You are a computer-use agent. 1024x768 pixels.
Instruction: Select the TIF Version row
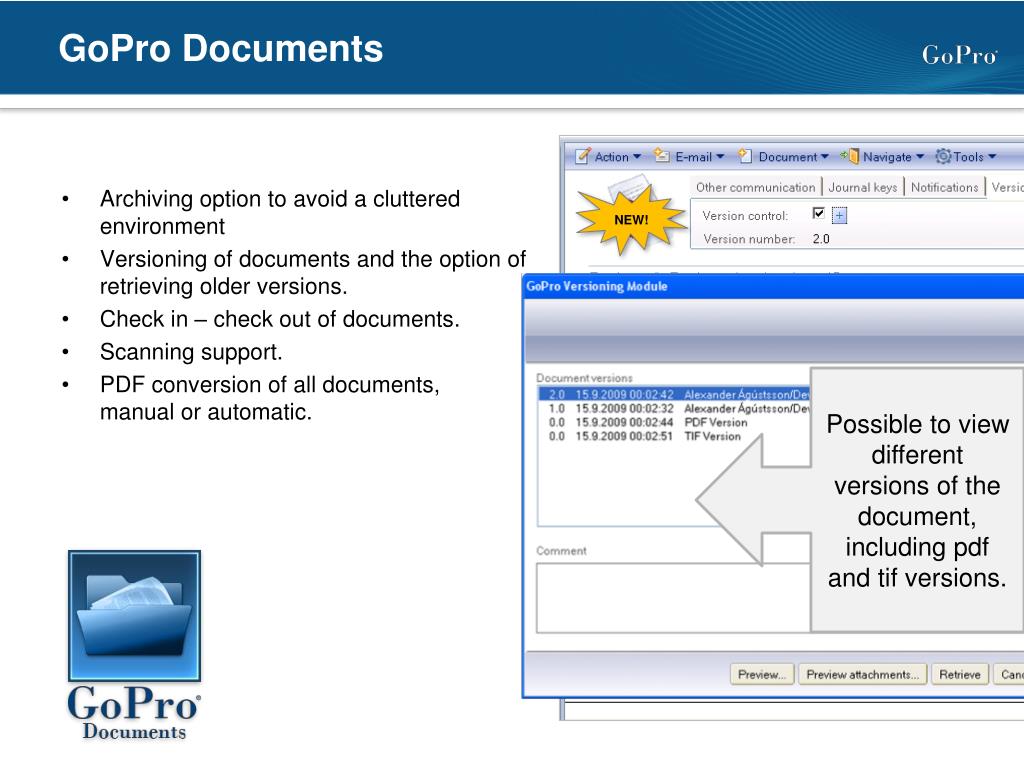[x=674, y=436]
